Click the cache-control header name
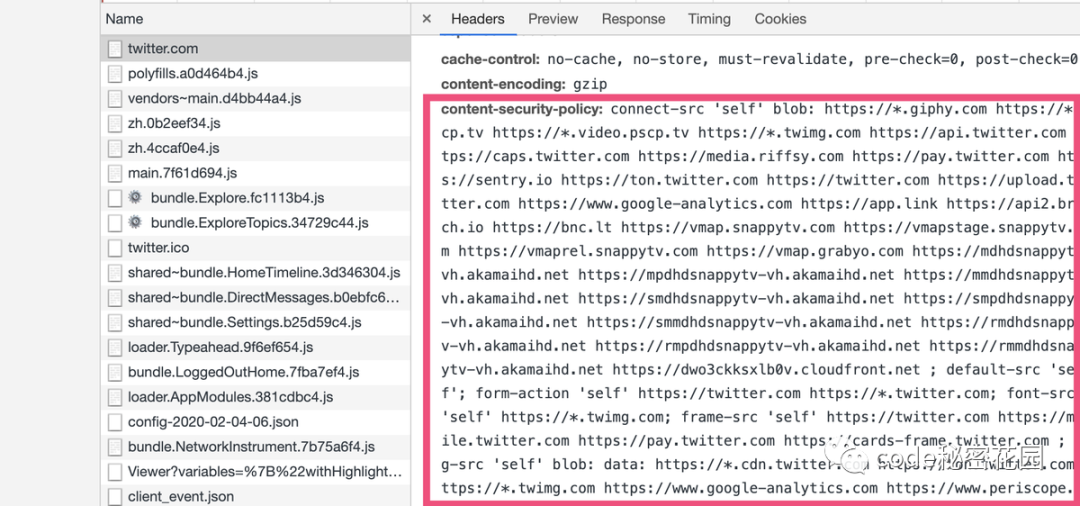Screen dimensions: 1080x506 (x=490, y=60)
